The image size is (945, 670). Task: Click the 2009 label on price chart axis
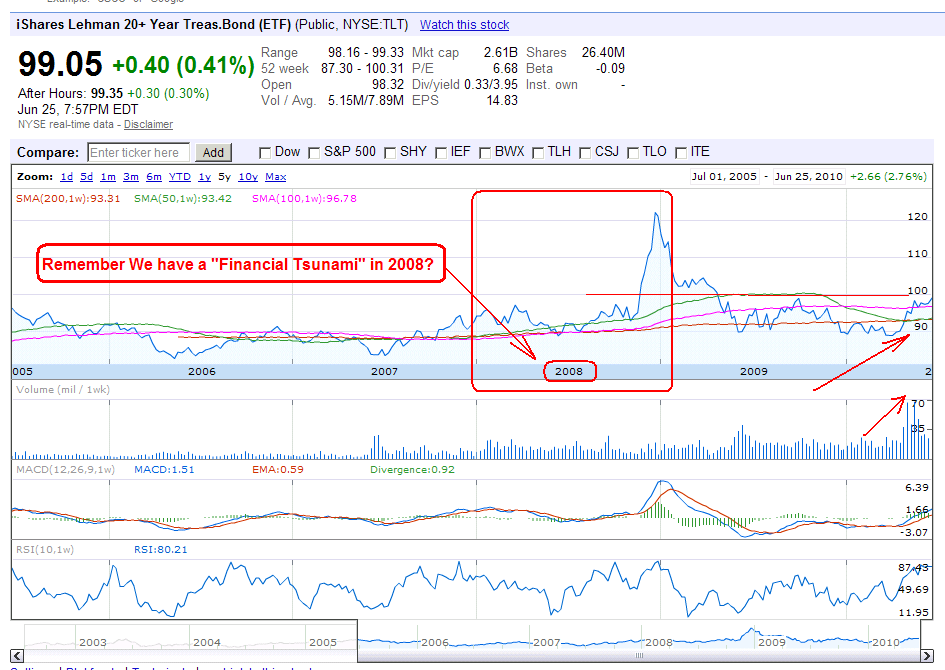pos(754,371)
